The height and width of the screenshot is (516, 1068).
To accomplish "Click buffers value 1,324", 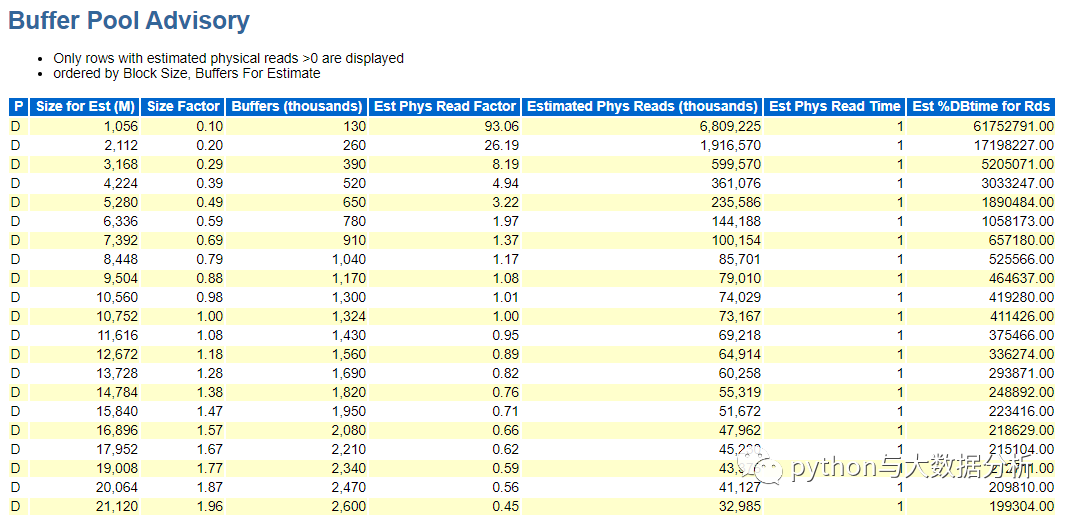I will [x=349, y=317].
